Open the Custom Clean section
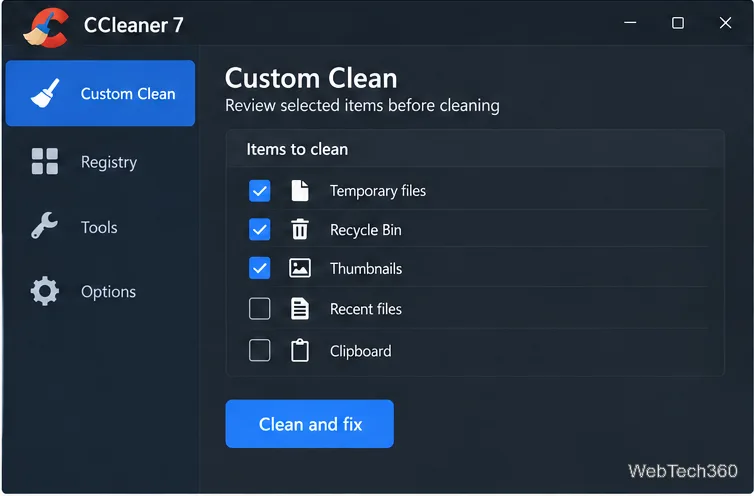754x496 pixels. (101, 93)
